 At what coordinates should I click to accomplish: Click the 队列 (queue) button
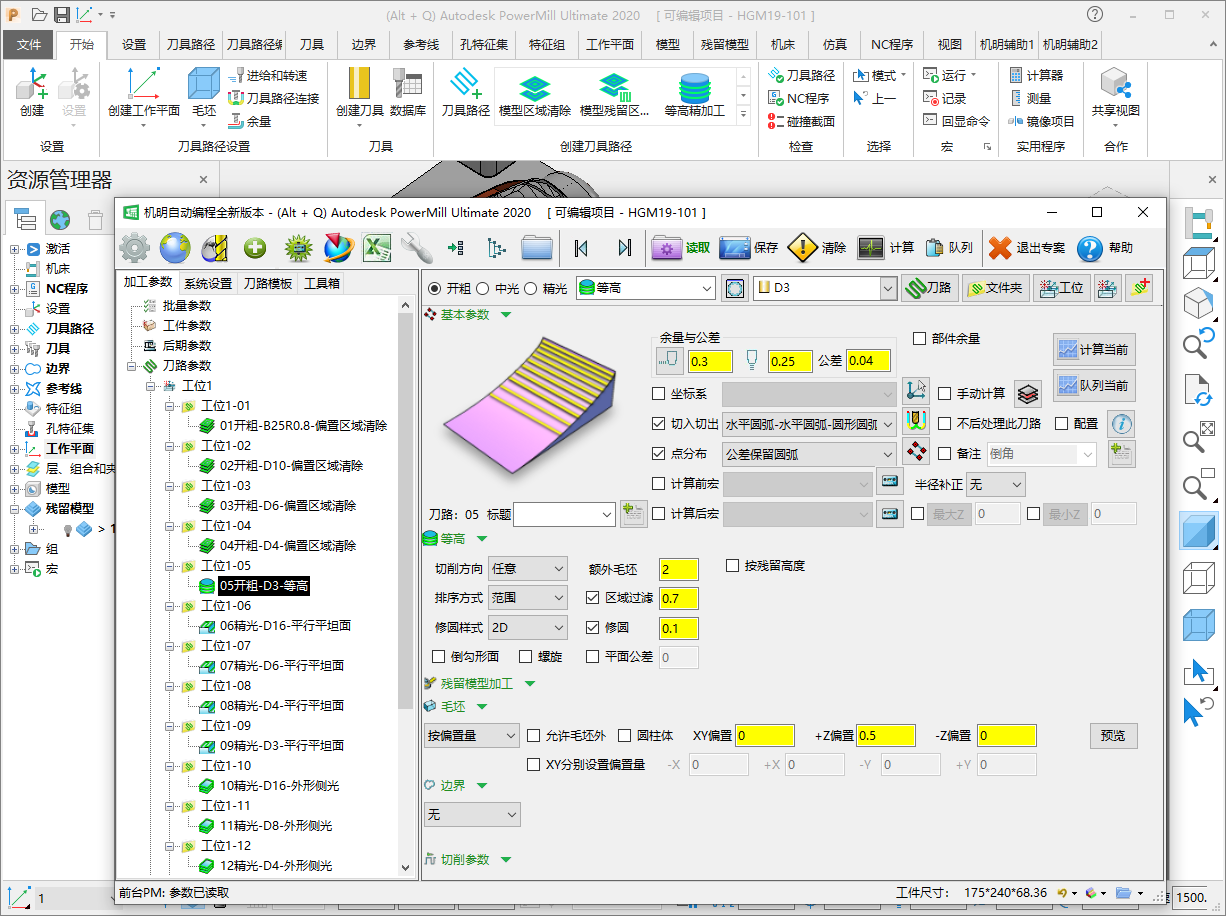tap(948, 248)
